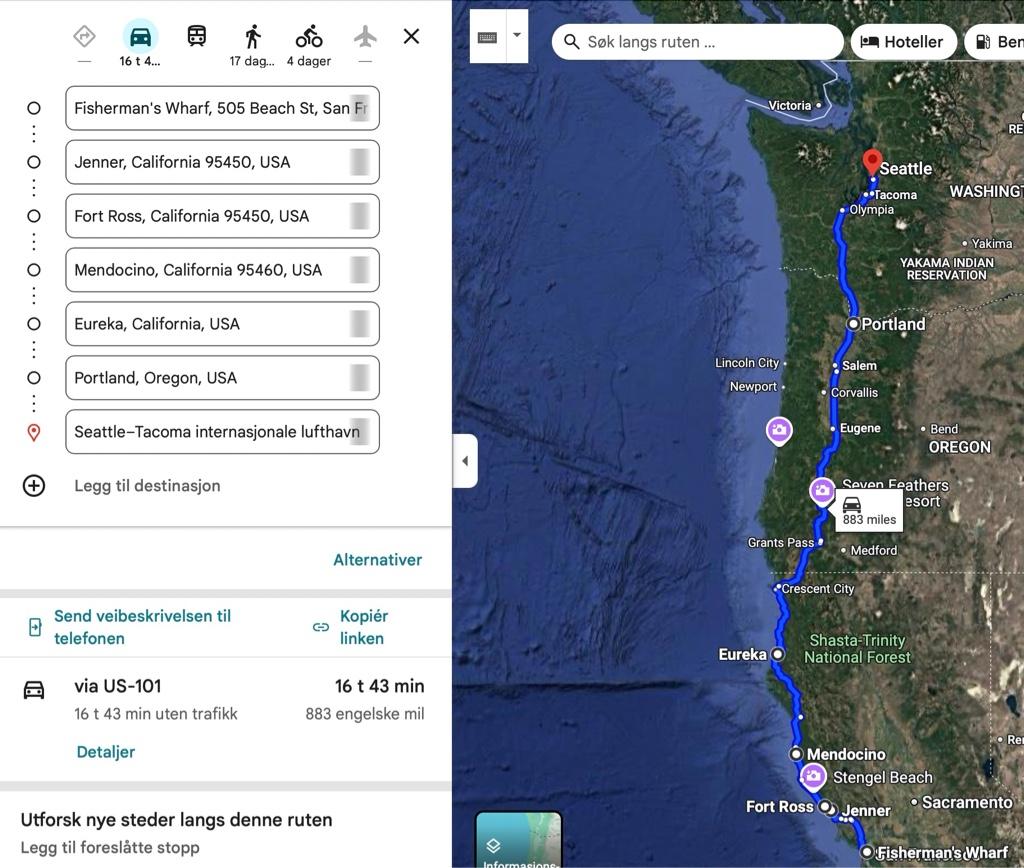Click the Mendocino waypoint marker

[795, 754]
